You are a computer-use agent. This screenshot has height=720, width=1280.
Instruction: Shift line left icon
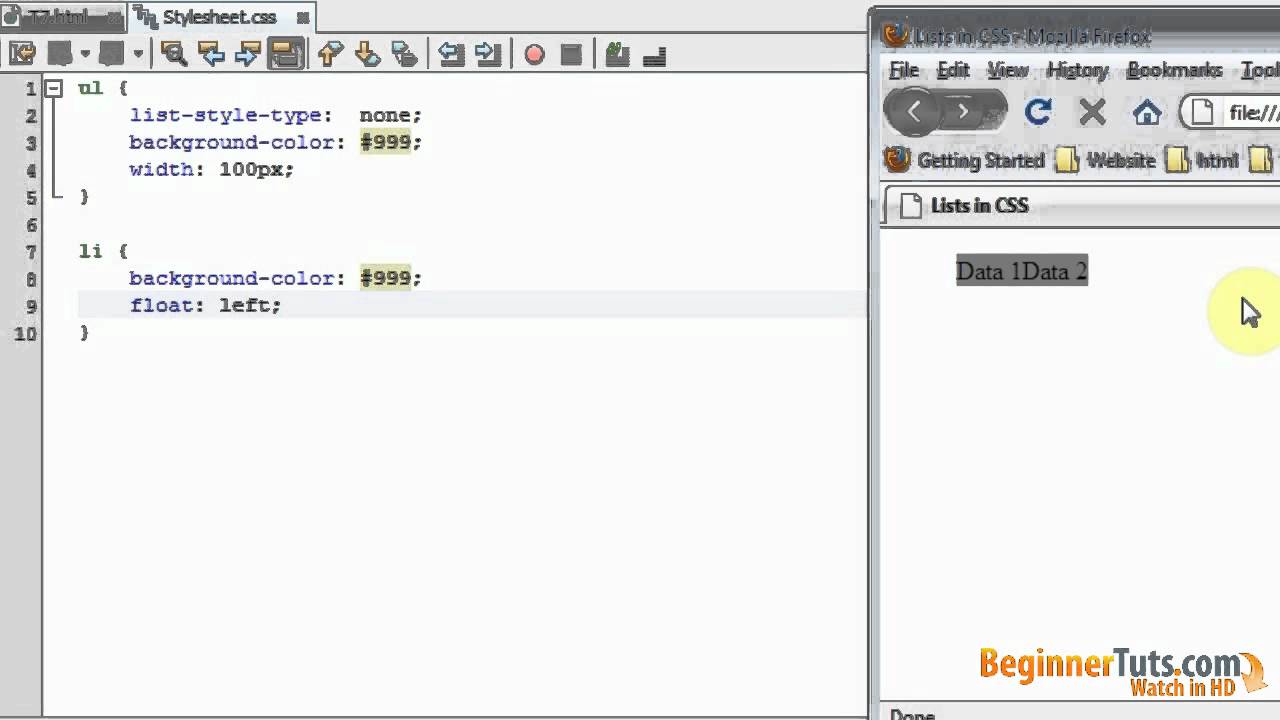451,54
